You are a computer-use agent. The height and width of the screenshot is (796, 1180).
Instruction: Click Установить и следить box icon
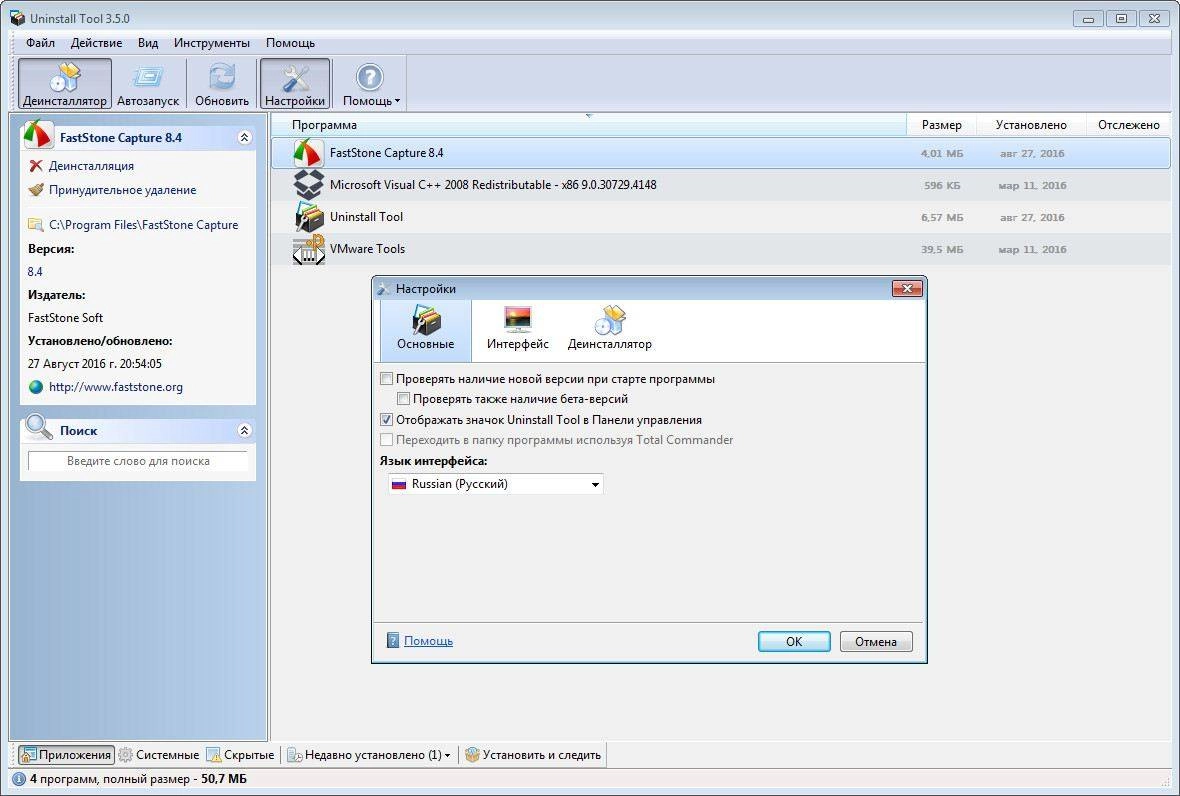click(472, 755)
